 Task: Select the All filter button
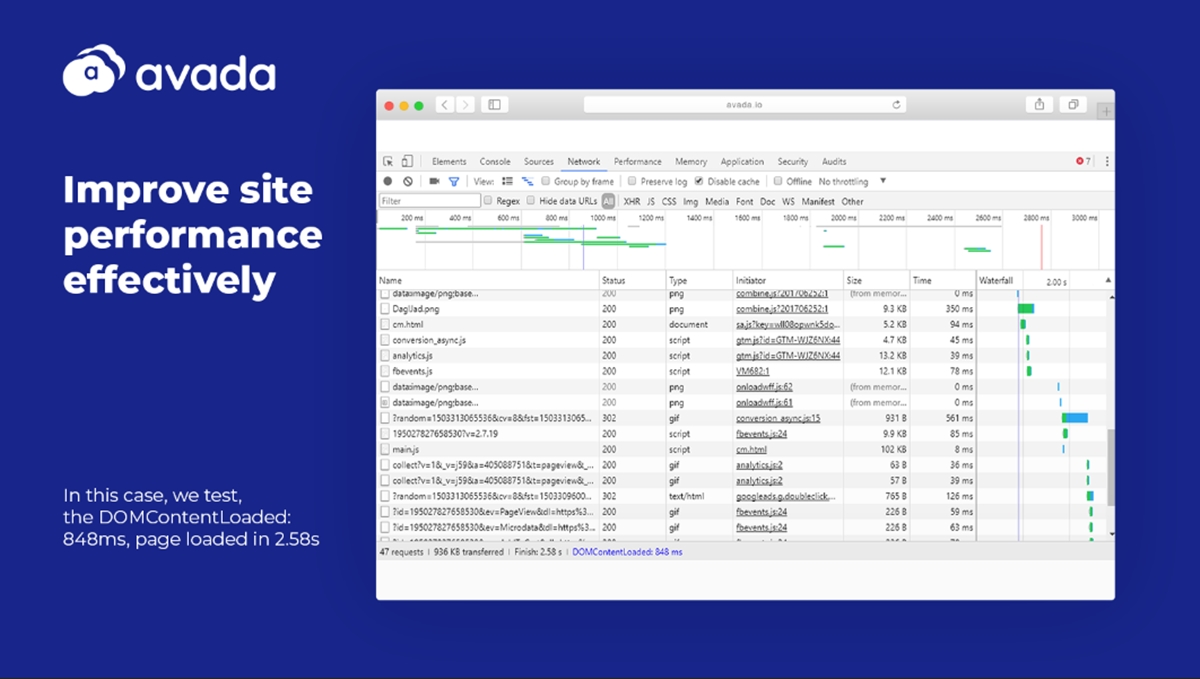pyautogui.click(x=608, y=201)
